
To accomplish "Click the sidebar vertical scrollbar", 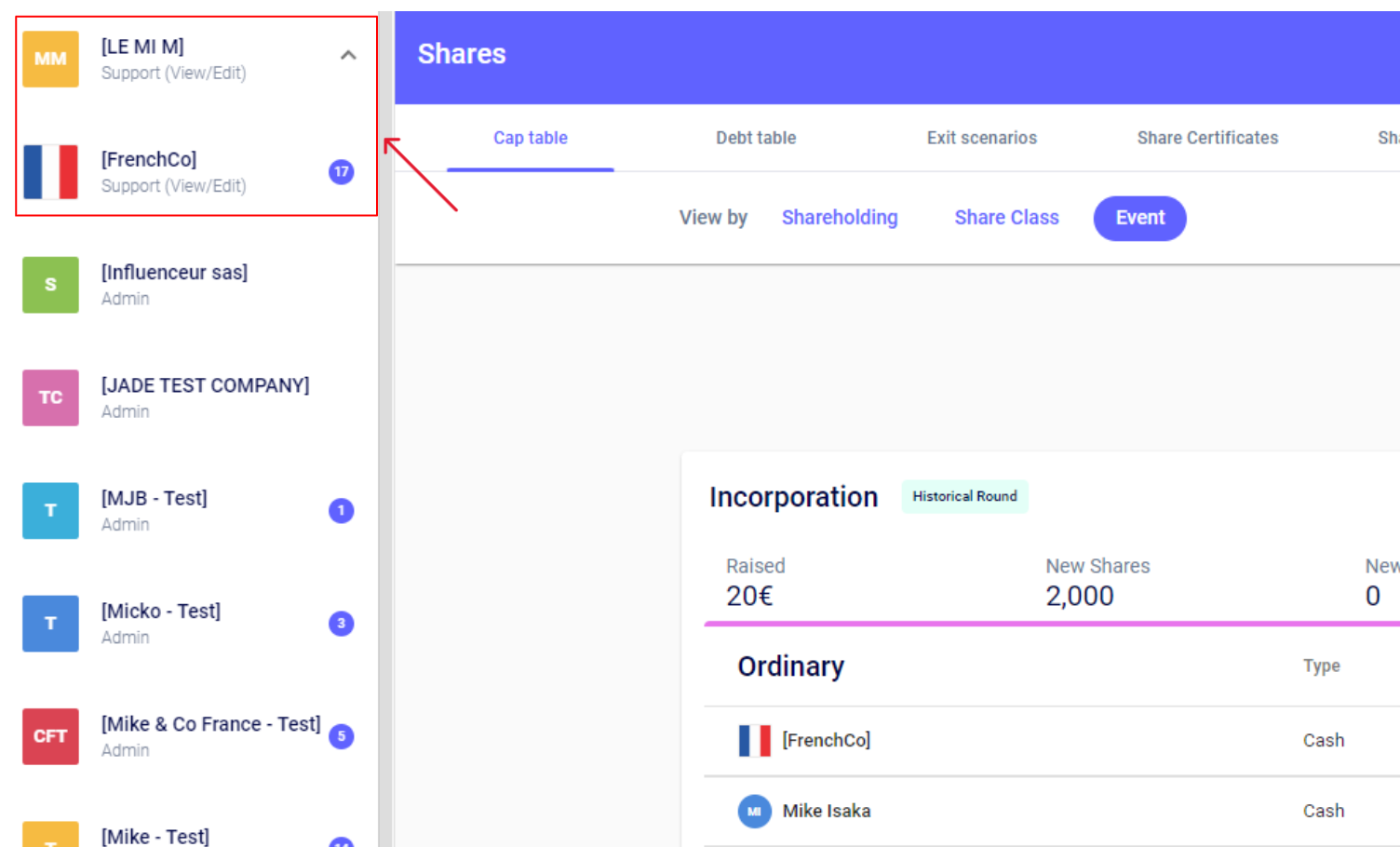I will (385, 465).
